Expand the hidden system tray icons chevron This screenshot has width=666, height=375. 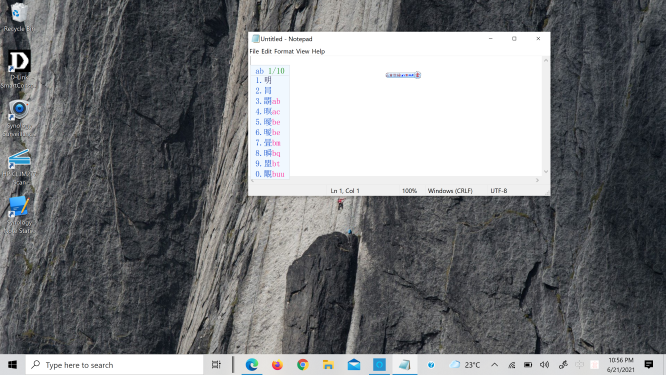(494, 365)
